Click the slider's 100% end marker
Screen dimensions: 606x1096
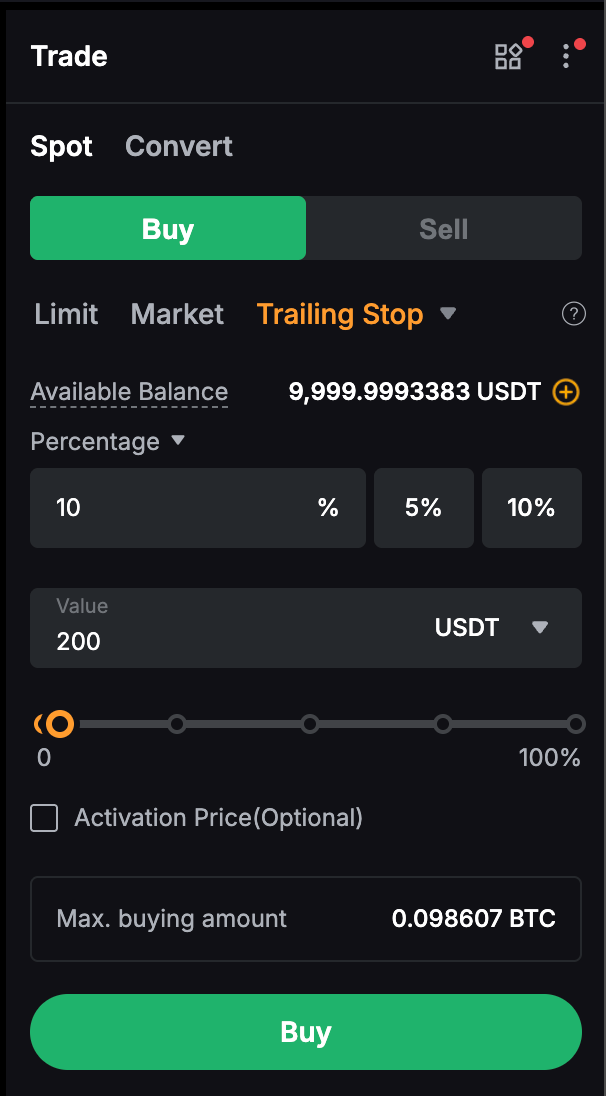[x=575, y=724]
